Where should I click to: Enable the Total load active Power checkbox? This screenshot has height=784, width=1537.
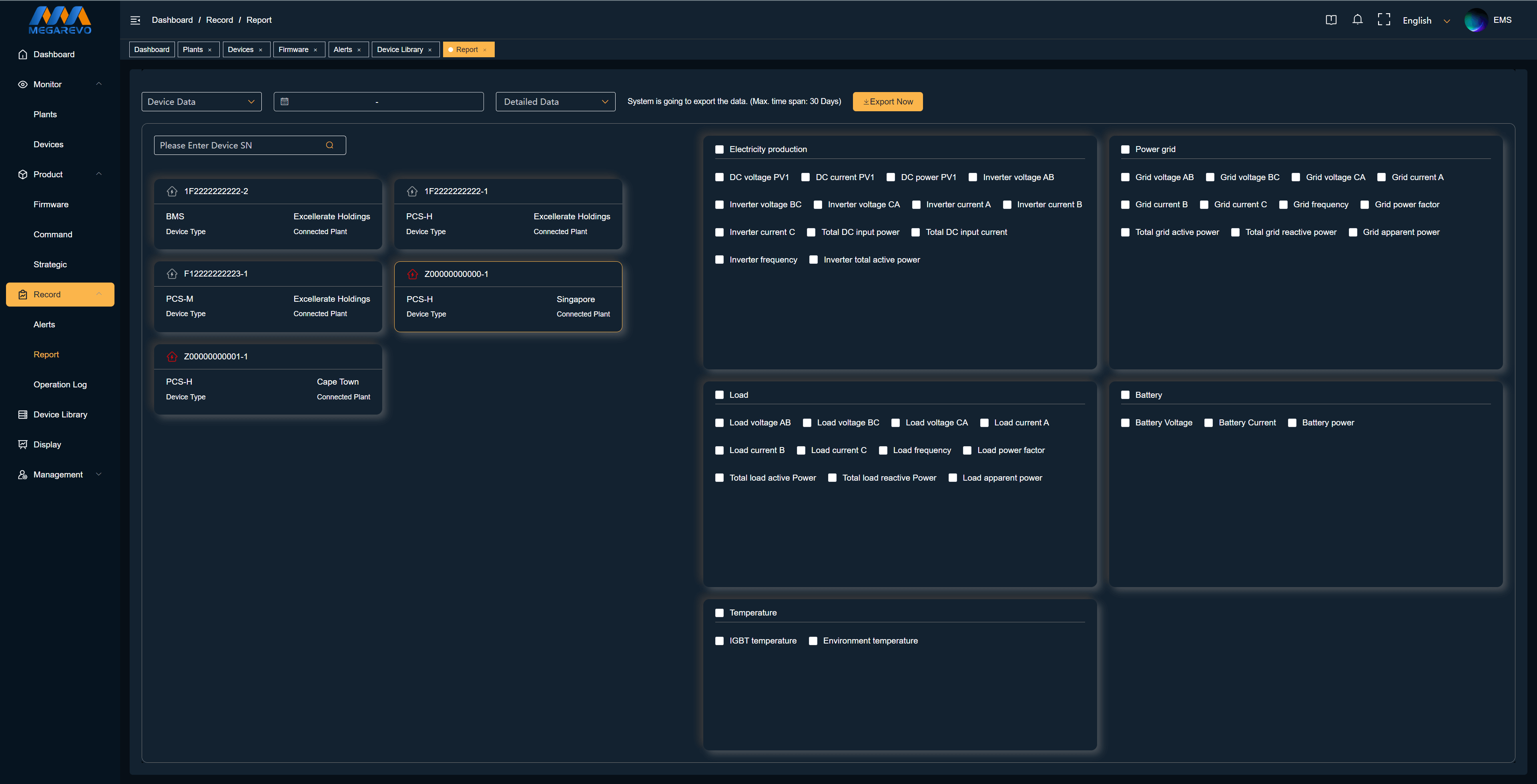720,478
